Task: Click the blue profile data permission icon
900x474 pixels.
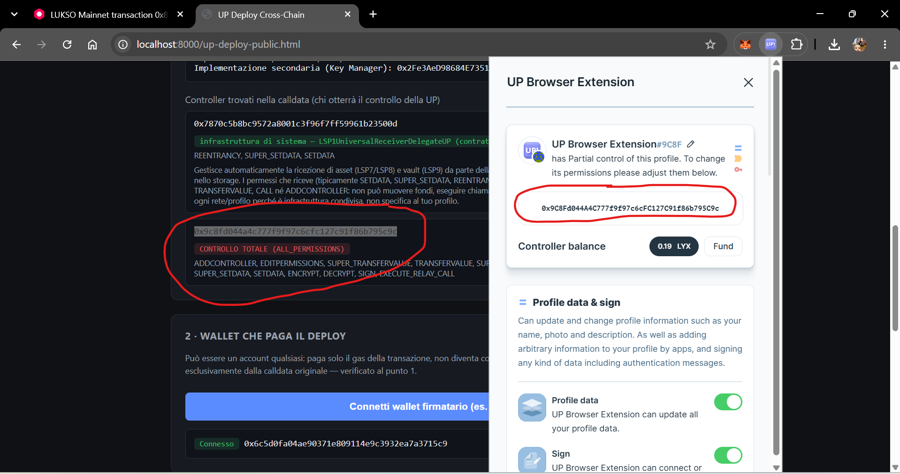Action: (x=738, y=148)
